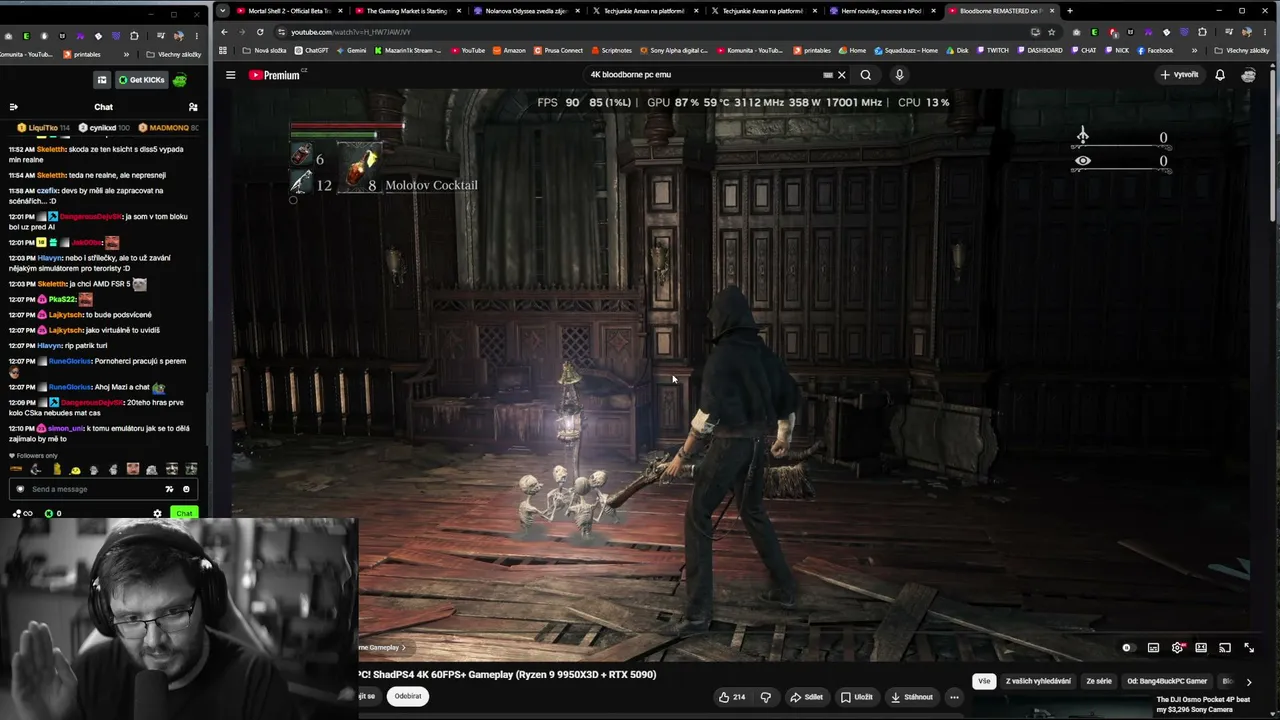Toggle subtitles in the video player
This screenshot has width=1280, height=720.
tap(1153, 648)
